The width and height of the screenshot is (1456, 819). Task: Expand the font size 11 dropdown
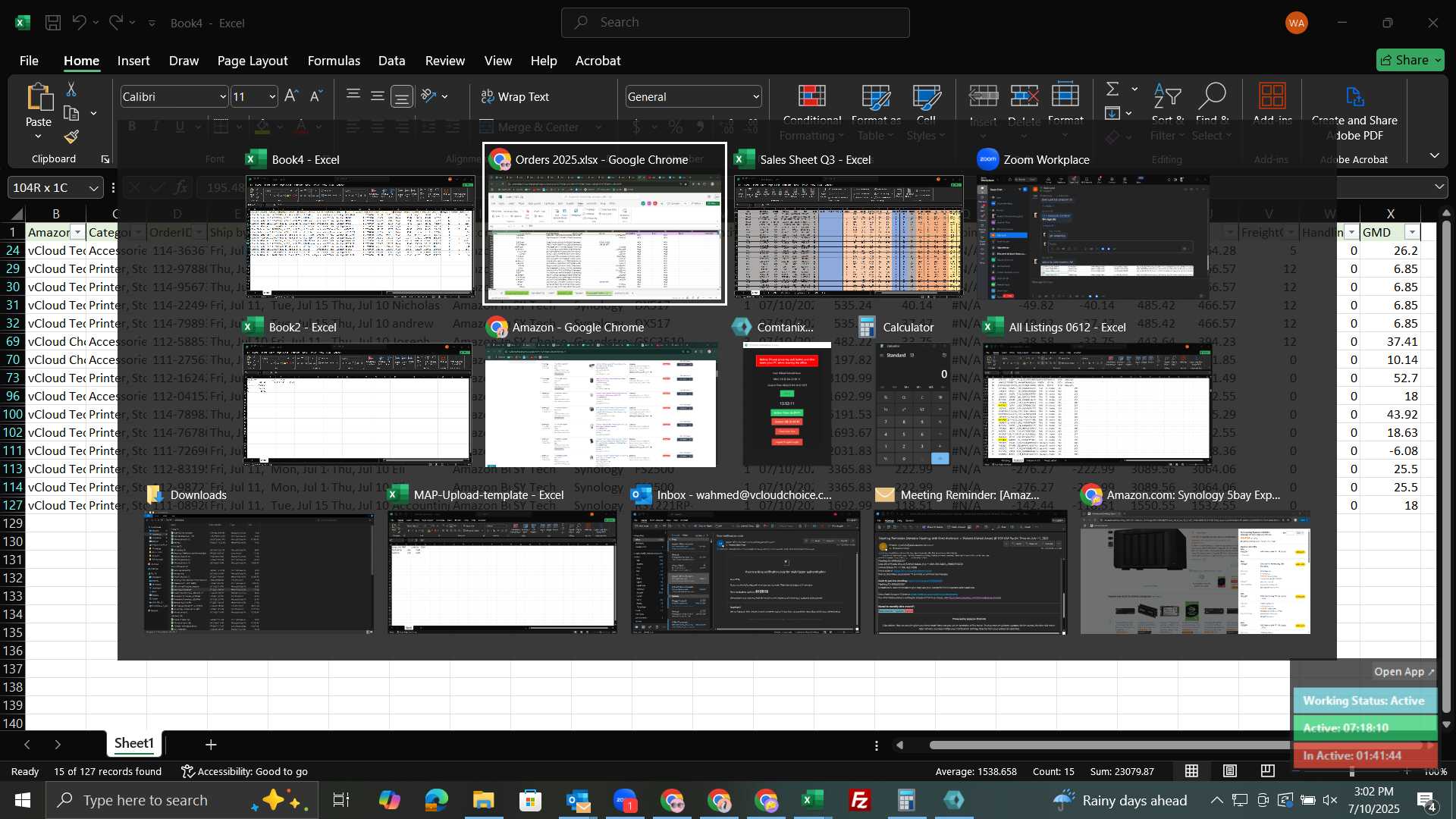[x=271, y=97]
